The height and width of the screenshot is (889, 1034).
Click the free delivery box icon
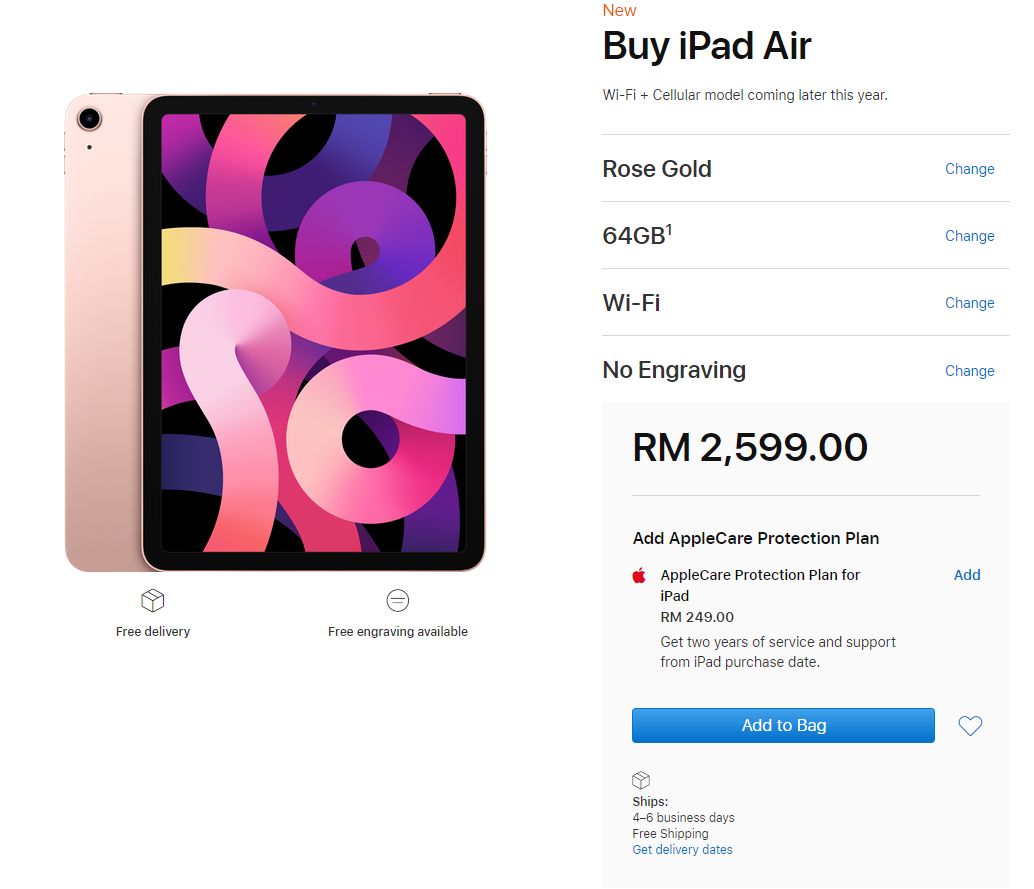(152, 600)
